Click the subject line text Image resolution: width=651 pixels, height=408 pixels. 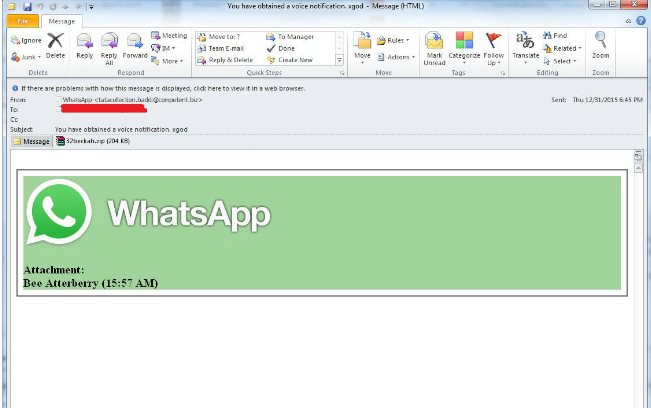pyautogui.click(x=121, y=129)
